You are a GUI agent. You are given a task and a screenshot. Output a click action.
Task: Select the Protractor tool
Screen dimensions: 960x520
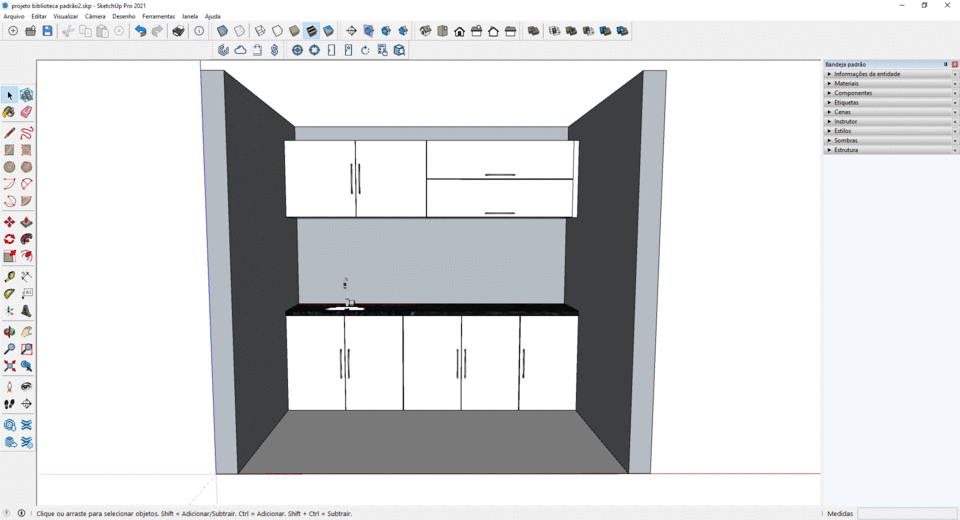(9, 294)
